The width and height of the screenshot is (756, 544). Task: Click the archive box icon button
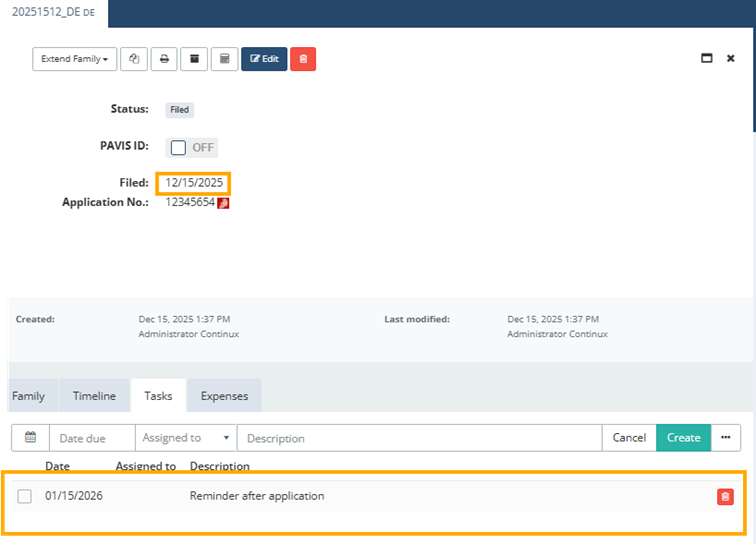[194, 59]
